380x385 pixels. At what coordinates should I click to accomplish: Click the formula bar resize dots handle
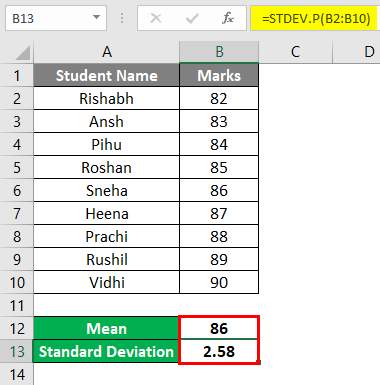(x=122, y=18)
